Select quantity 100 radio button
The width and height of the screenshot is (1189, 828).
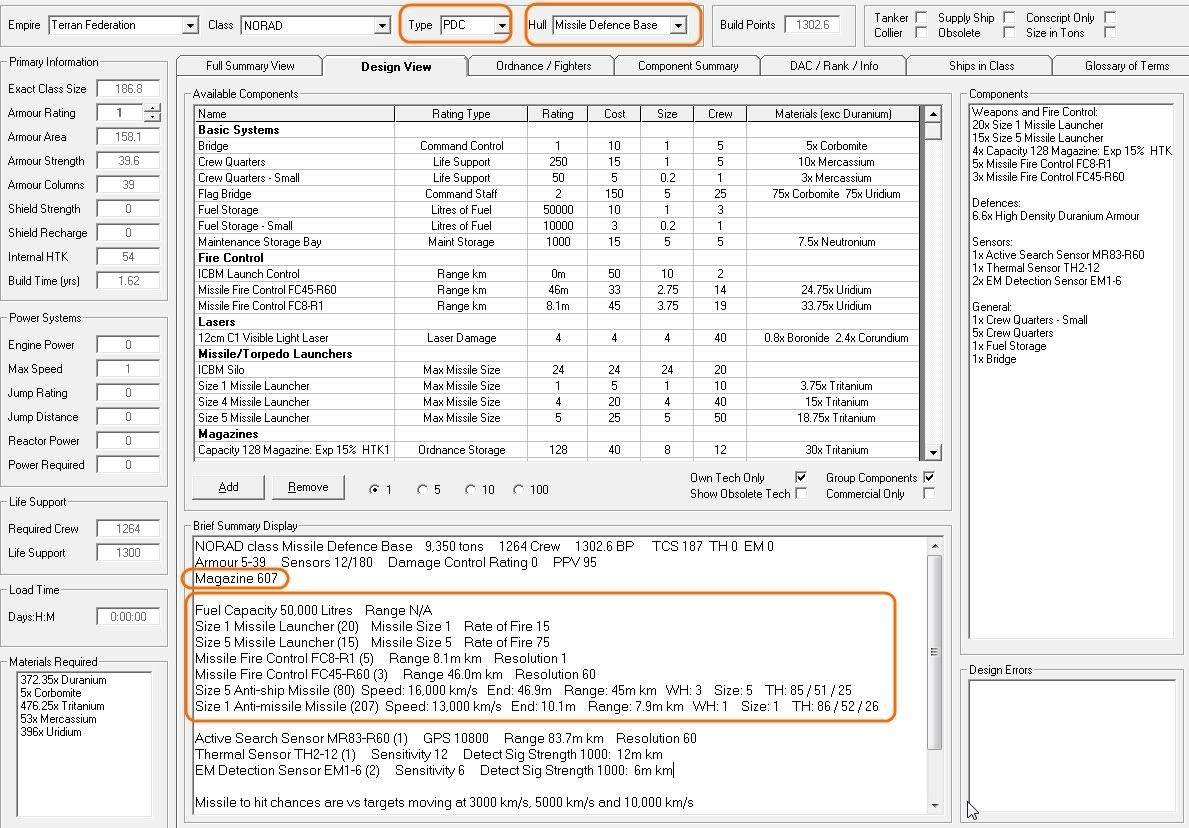point(518,490)
